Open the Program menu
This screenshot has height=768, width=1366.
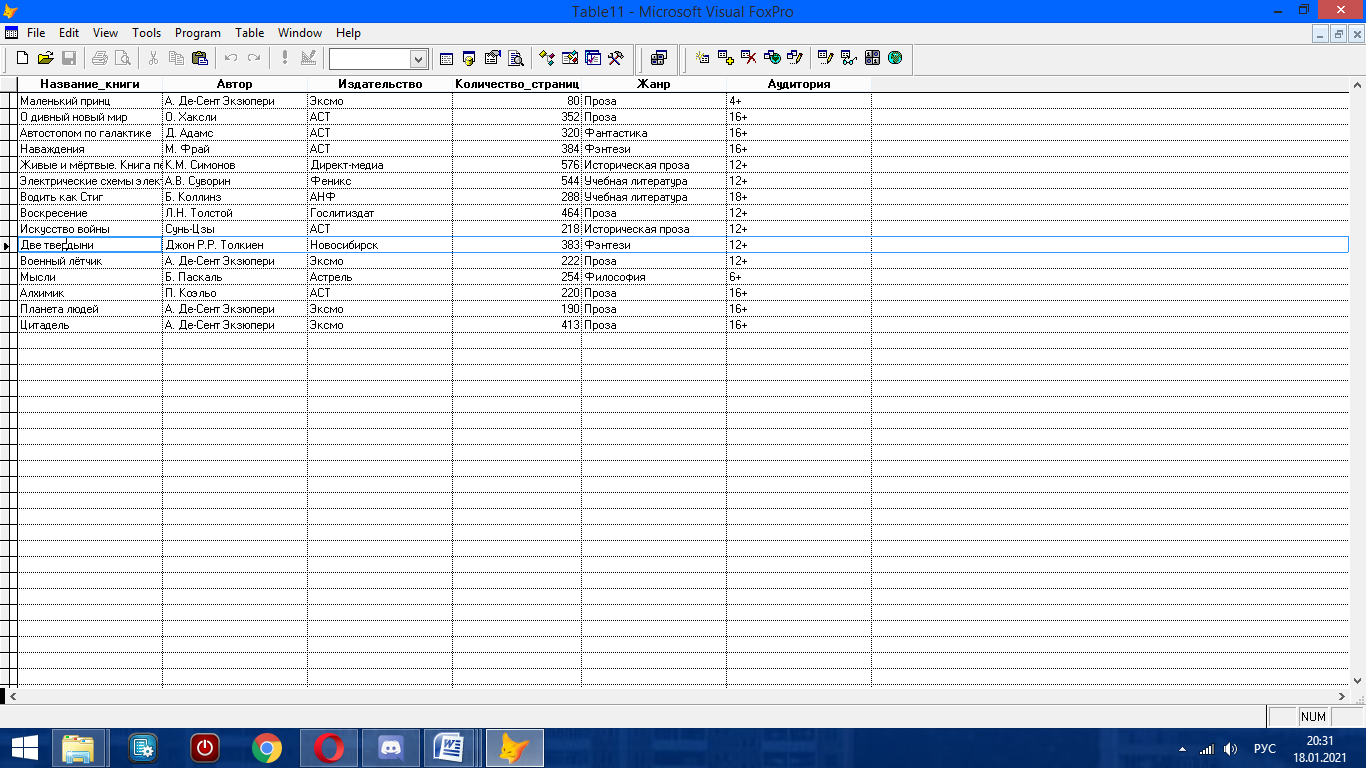[198, 33]
